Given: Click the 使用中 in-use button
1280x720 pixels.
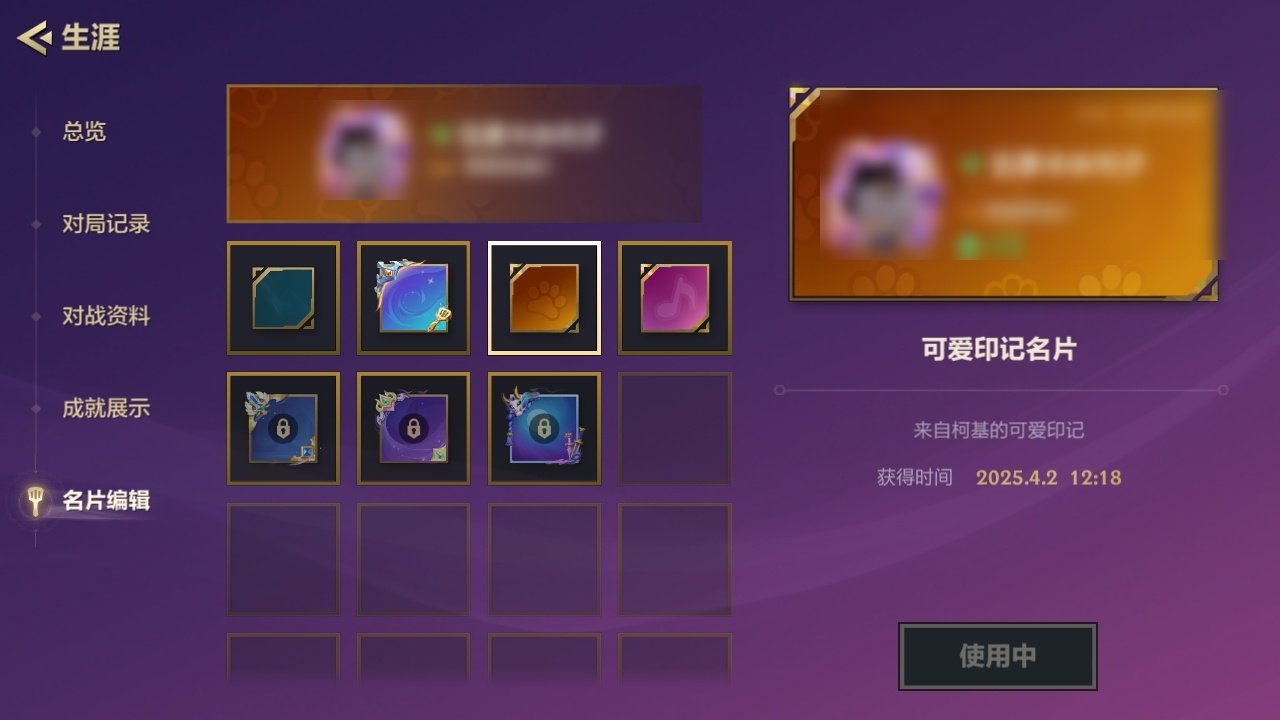Looking at the screenshot, I should [x=998, y=656].
